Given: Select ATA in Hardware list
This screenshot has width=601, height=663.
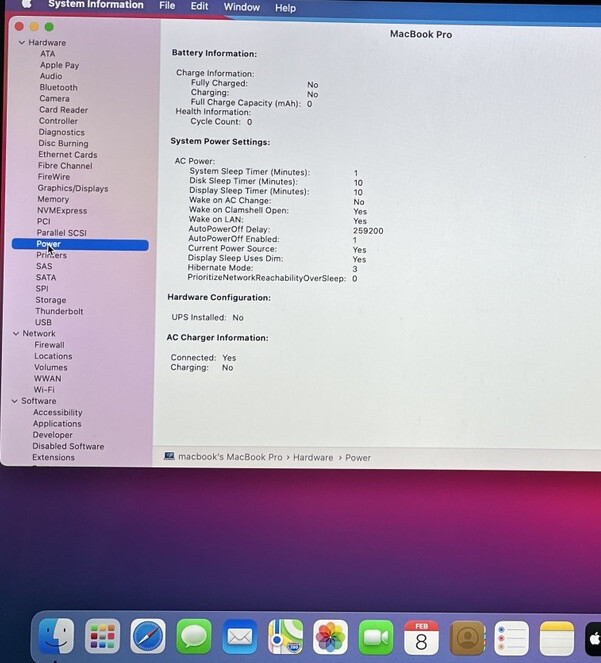Looking at the screenshot, I should click(47, 54).
